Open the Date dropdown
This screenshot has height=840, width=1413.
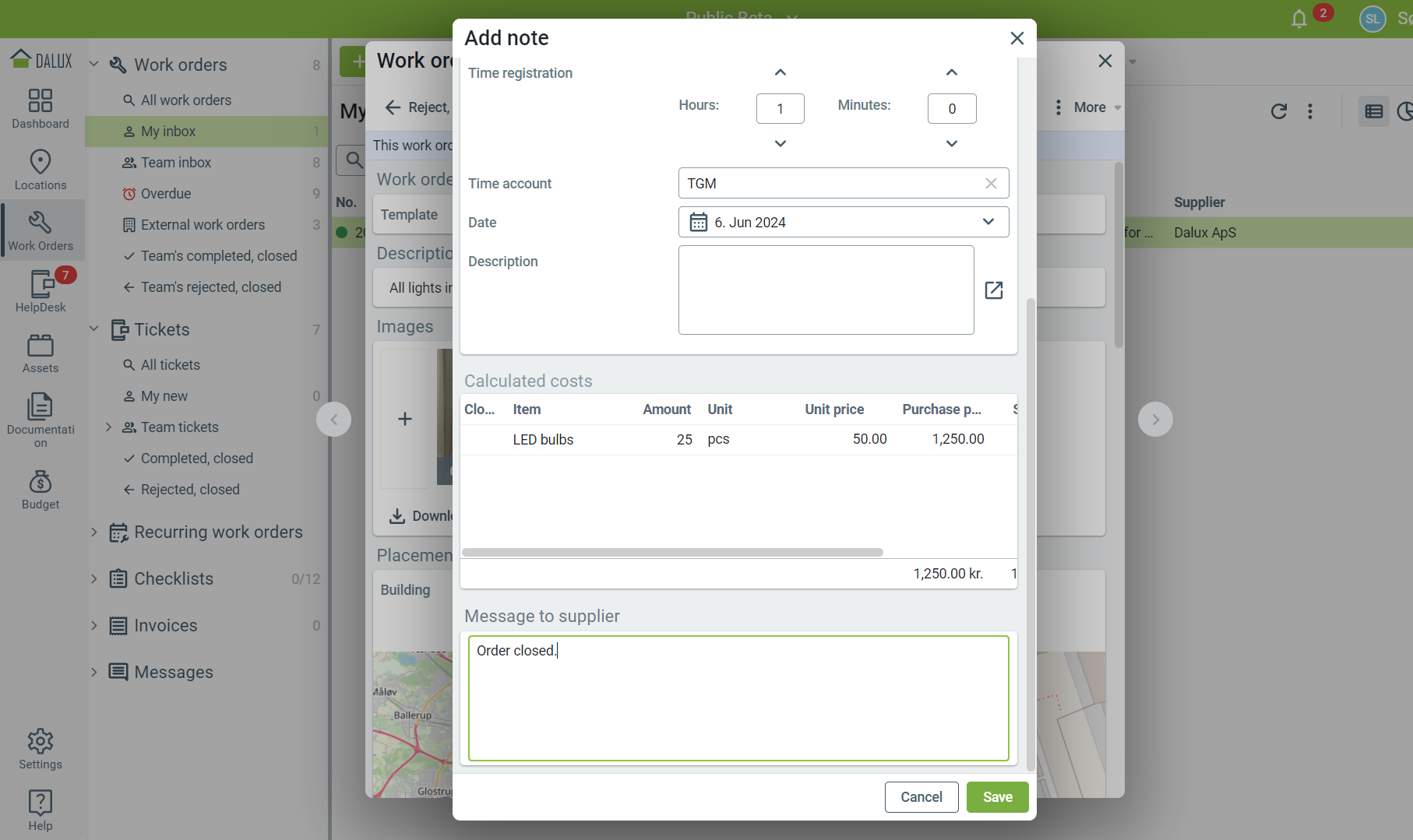[x=988, y=223]
